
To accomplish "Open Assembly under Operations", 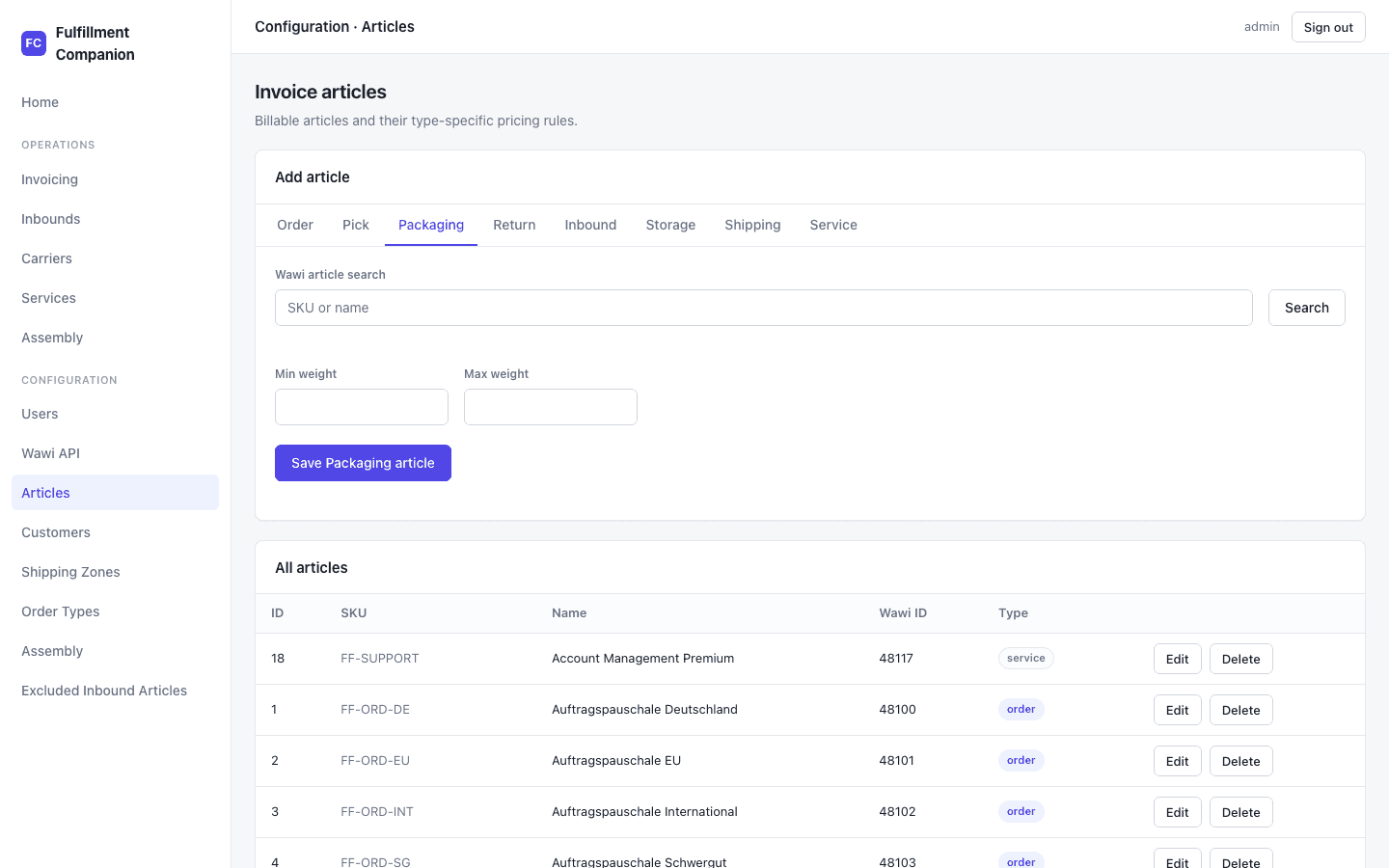I will pyautogui.click(x=115, y=338).
